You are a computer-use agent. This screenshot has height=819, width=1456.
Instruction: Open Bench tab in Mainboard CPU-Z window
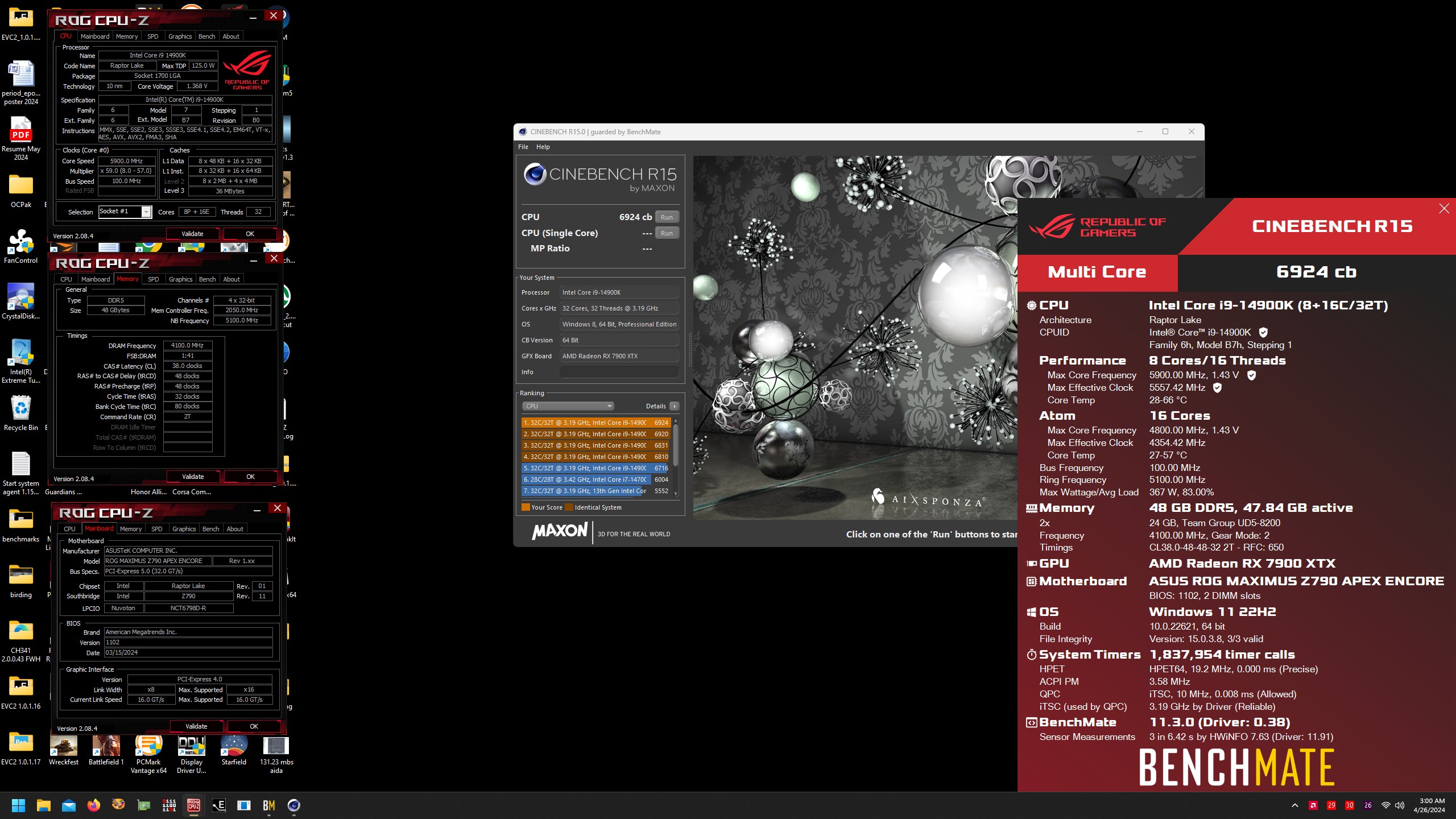click(211, 529)
